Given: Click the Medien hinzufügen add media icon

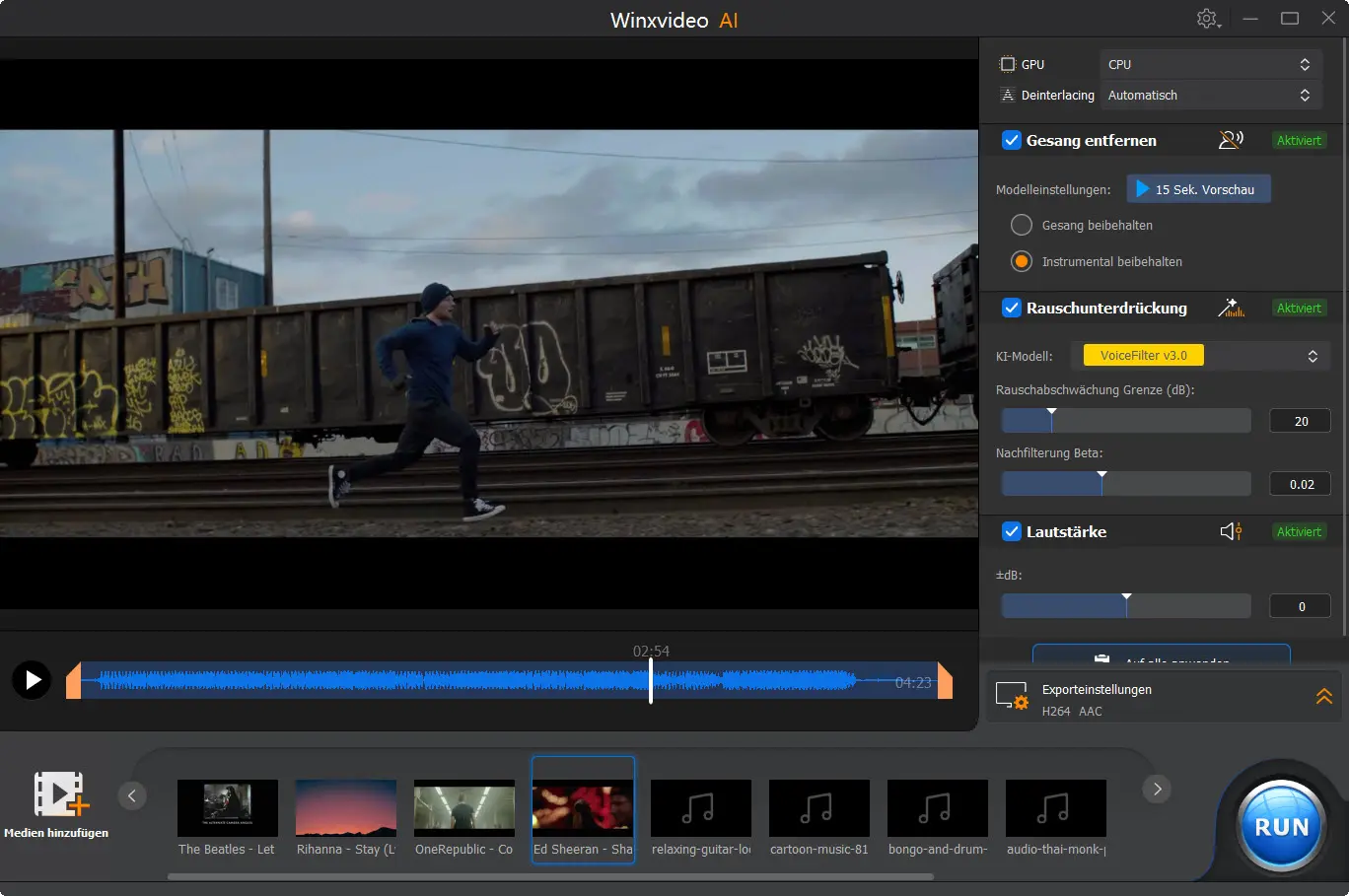Looking at the screenshot, I should click(x=61, y=794).
